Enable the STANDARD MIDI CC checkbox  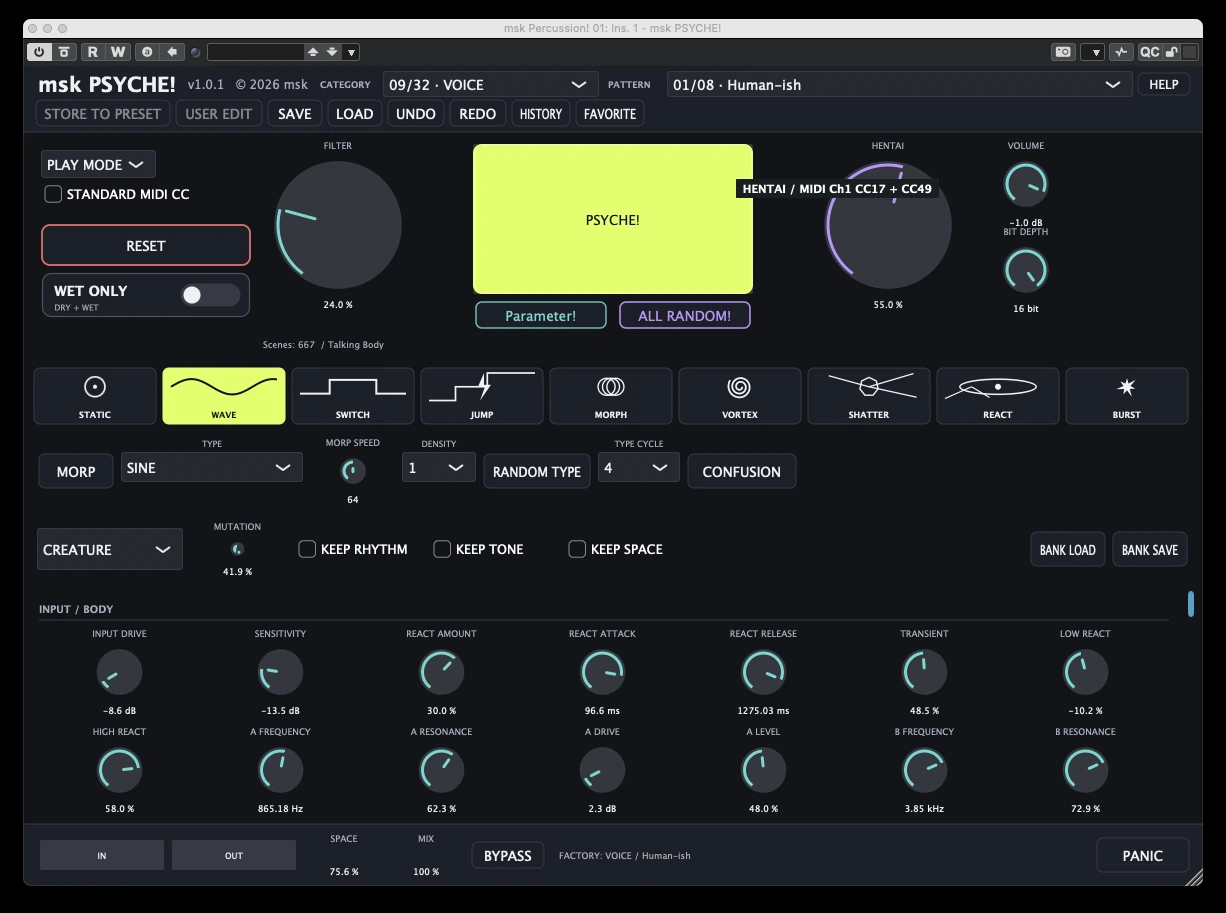(53, 194)
